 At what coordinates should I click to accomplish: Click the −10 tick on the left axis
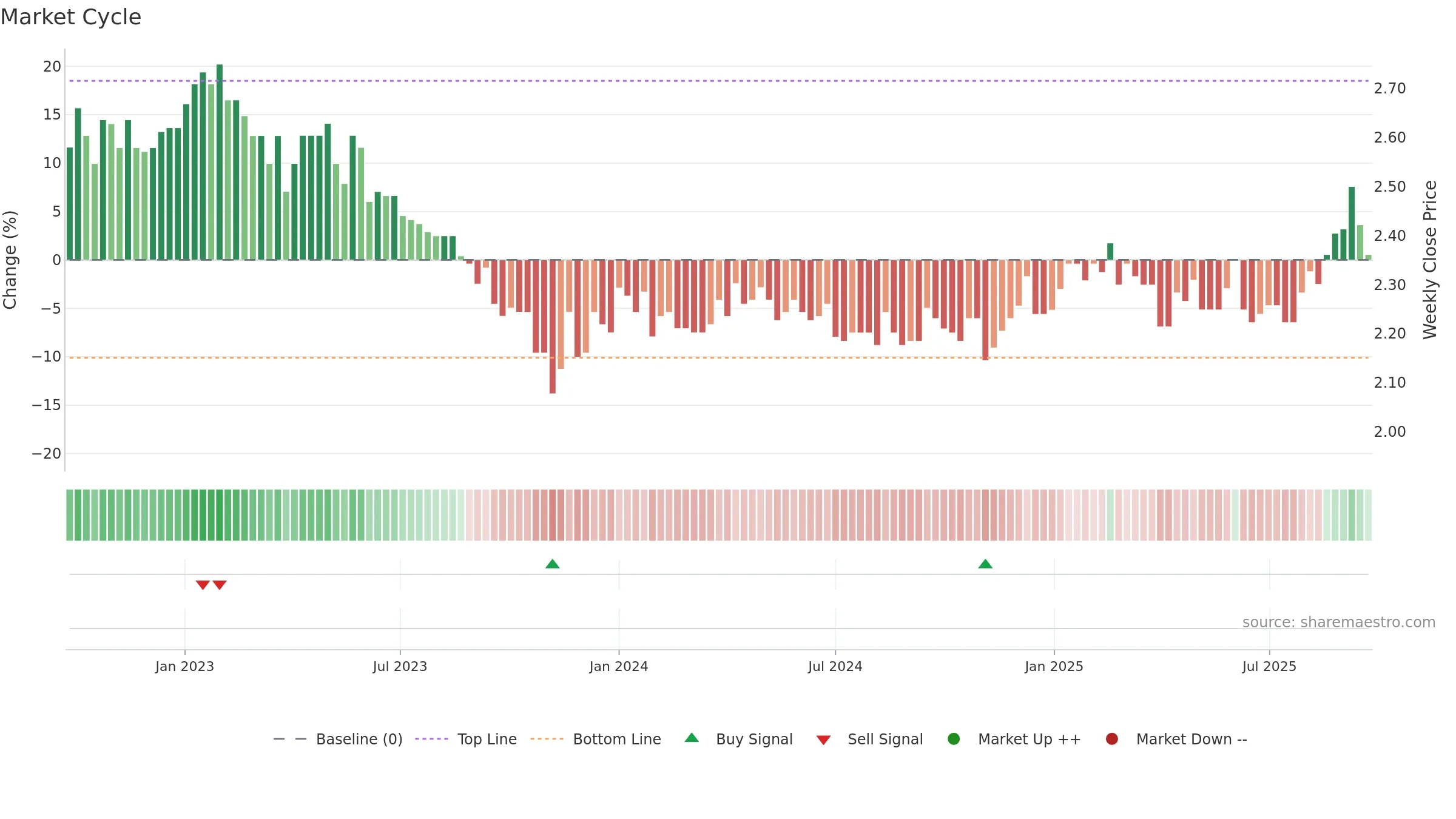click(x=47, y=357)
